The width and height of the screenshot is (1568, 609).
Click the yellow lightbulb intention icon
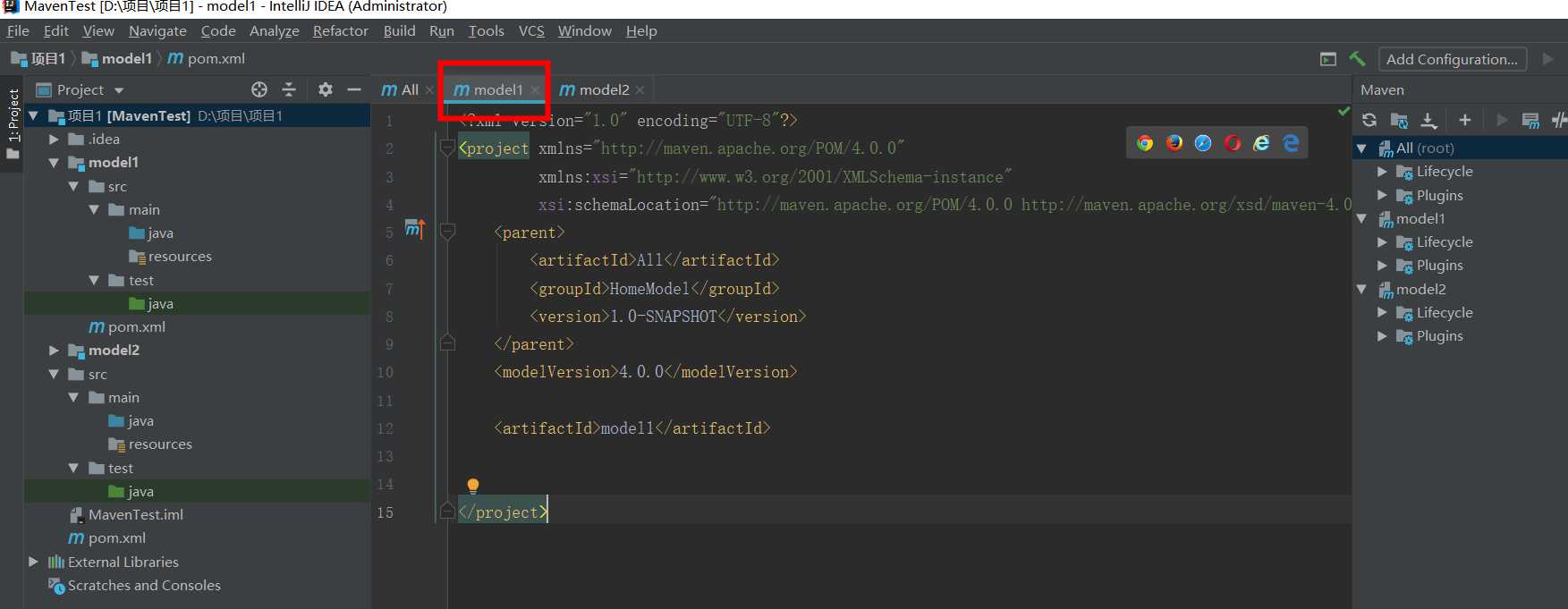(473, 486)
